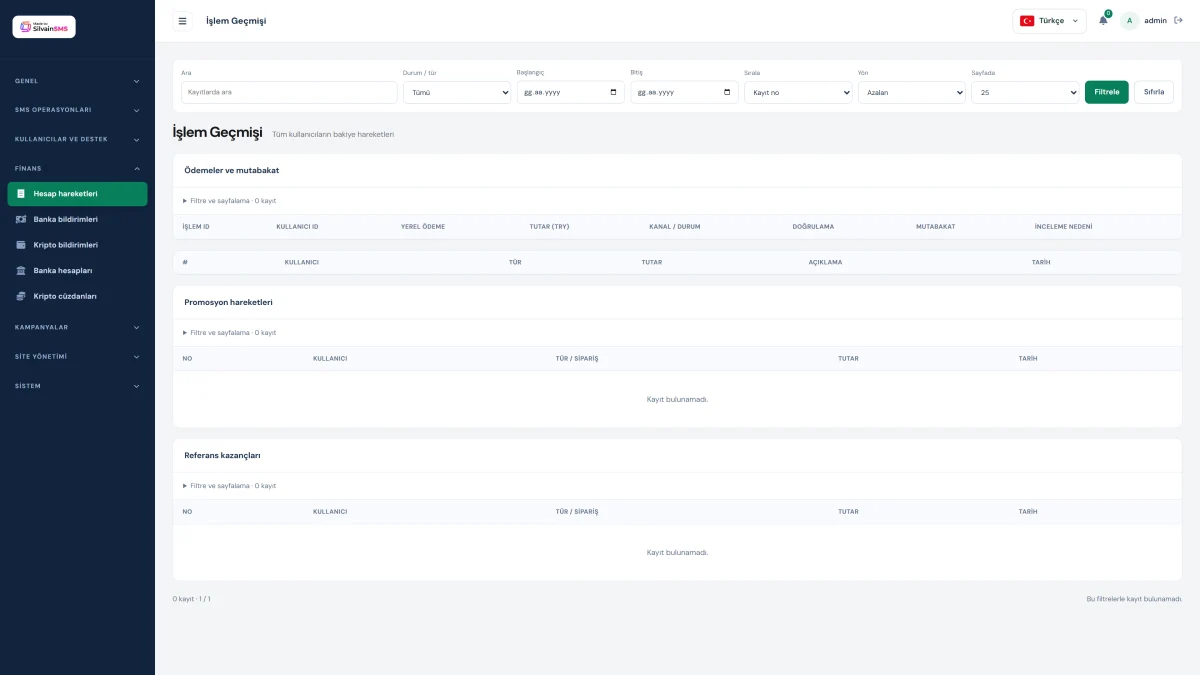This screenshot has width=1200, height=675.
Task: Open the Yön direction dropdown
Action: point(912,92)
